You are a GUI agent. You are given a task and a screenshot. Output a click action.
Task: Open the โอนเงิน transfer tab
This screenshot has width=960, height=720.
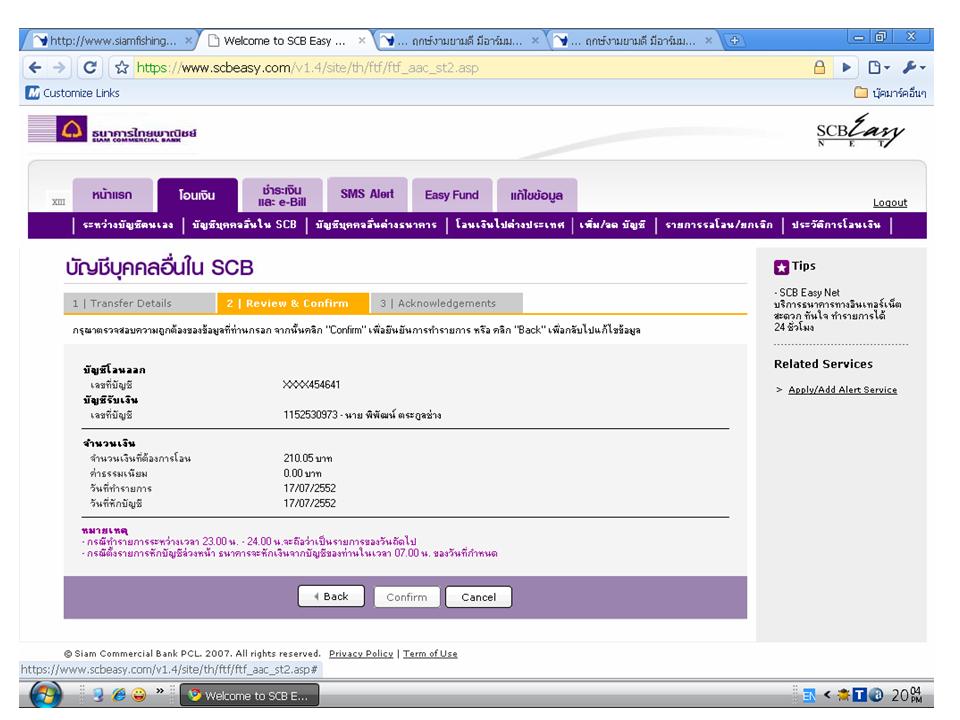[x=197, y=195]
